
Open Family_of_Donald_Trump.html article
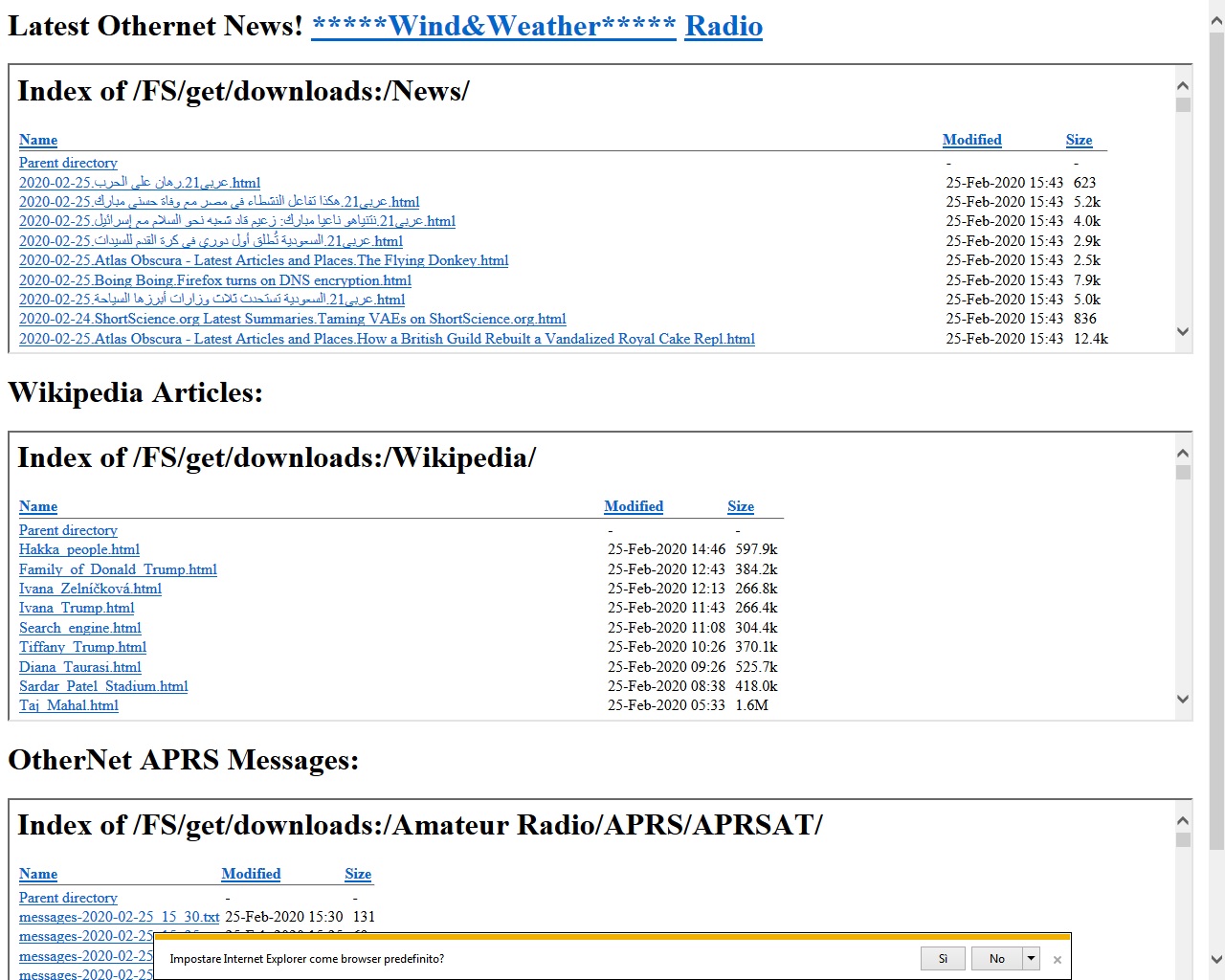[x=118, y=569]
